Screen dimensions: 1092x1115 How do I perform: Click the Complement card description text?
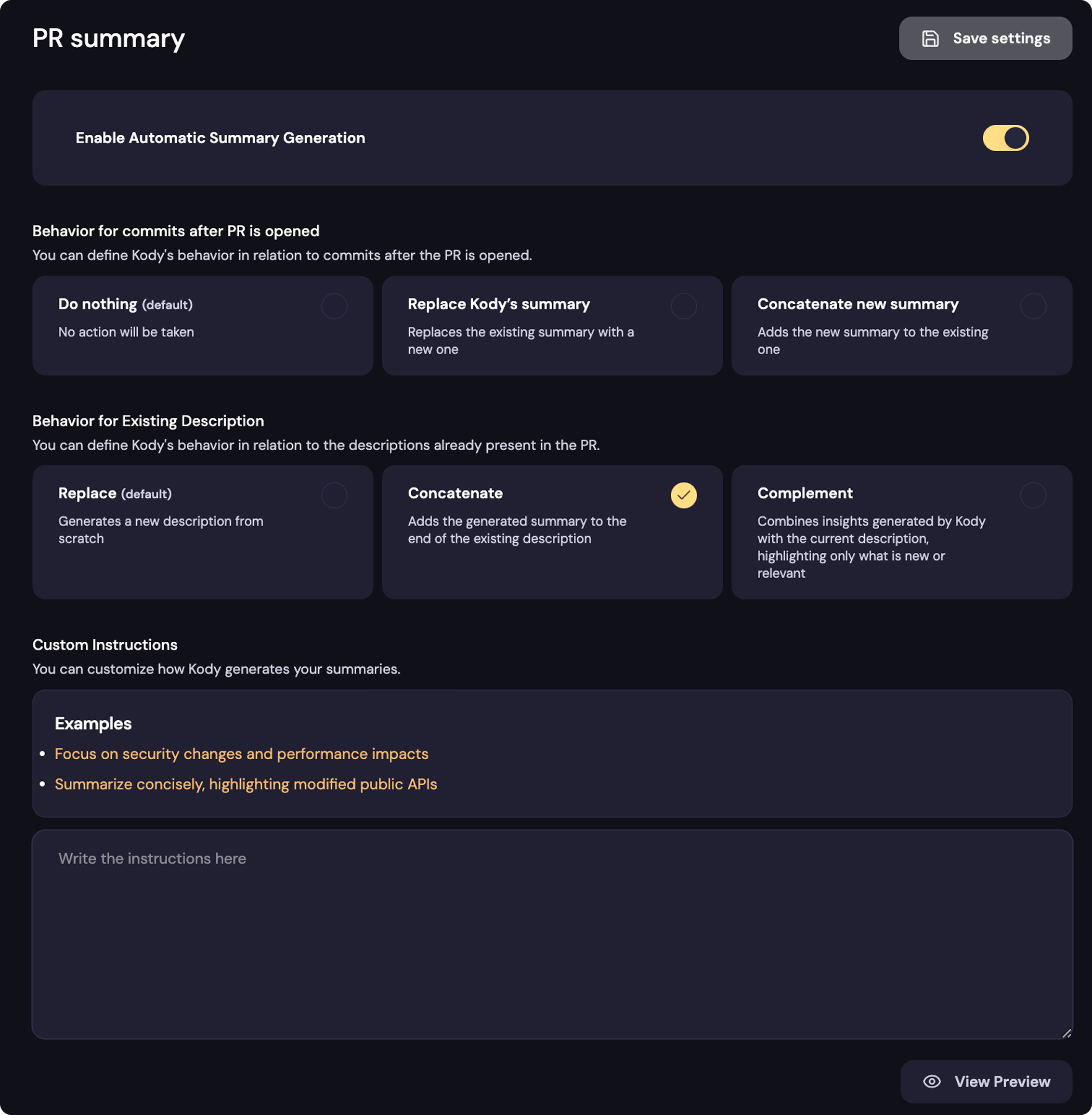click(x=871, y=546)
